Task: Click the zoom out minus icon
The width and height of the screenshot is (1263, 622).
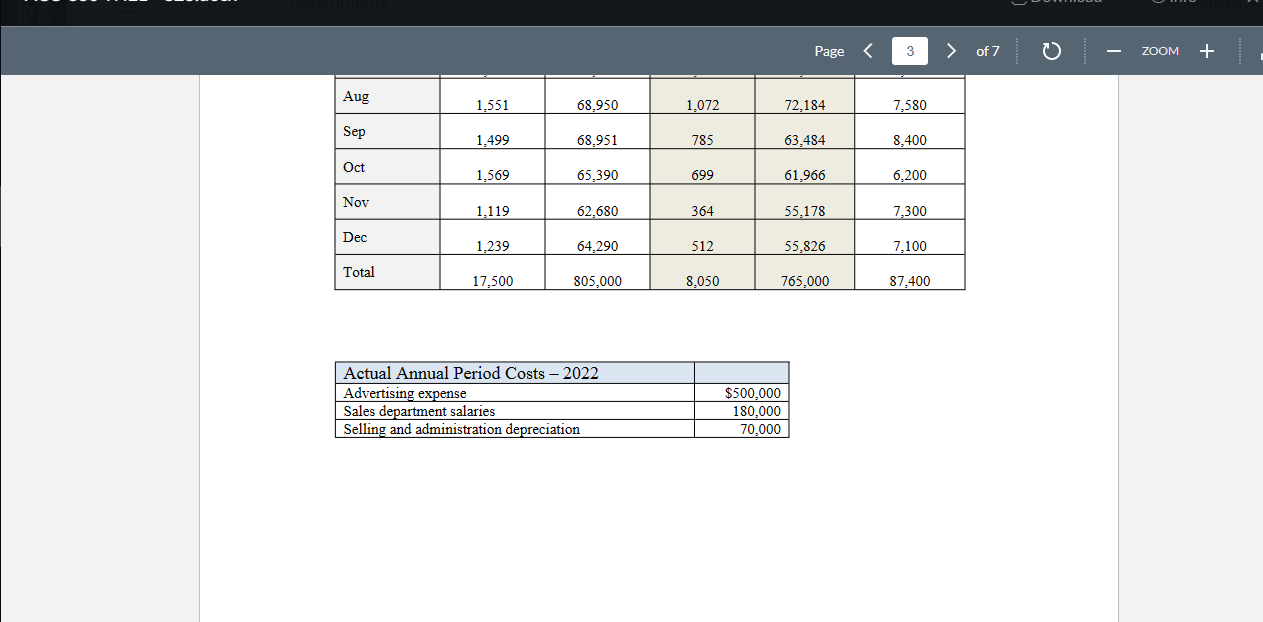Action: click(1114, 51)
